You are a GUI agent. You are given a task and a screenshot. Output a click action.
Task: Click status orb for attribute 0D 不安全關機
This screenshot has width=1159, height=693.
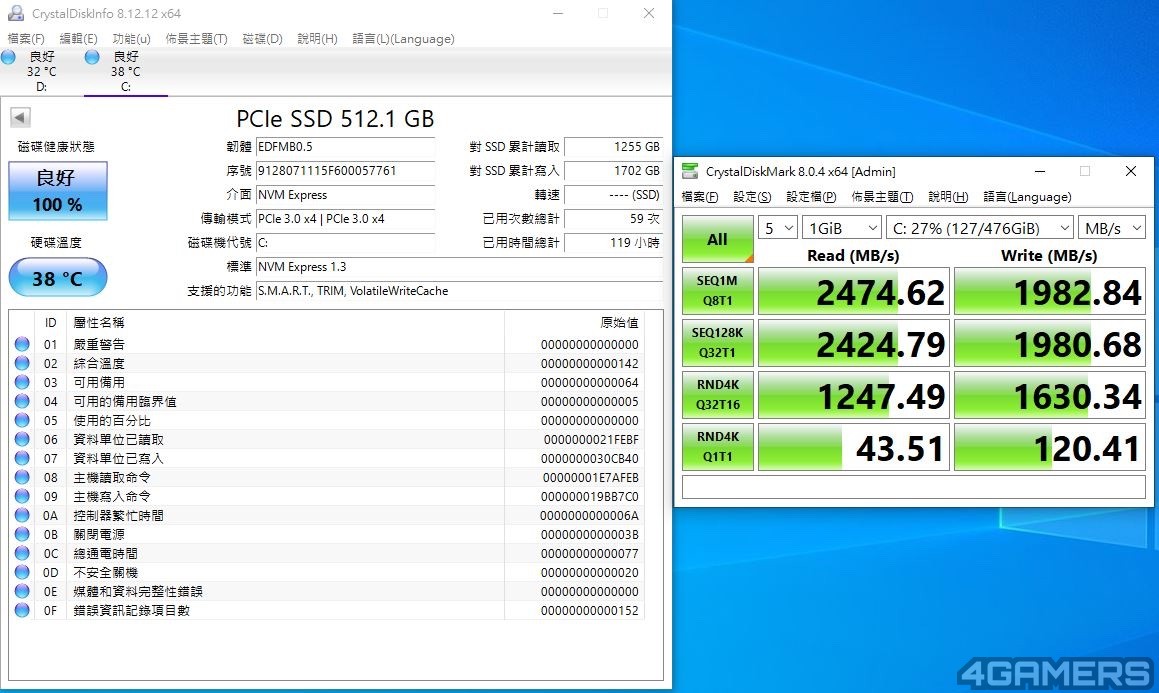point(22,573)
